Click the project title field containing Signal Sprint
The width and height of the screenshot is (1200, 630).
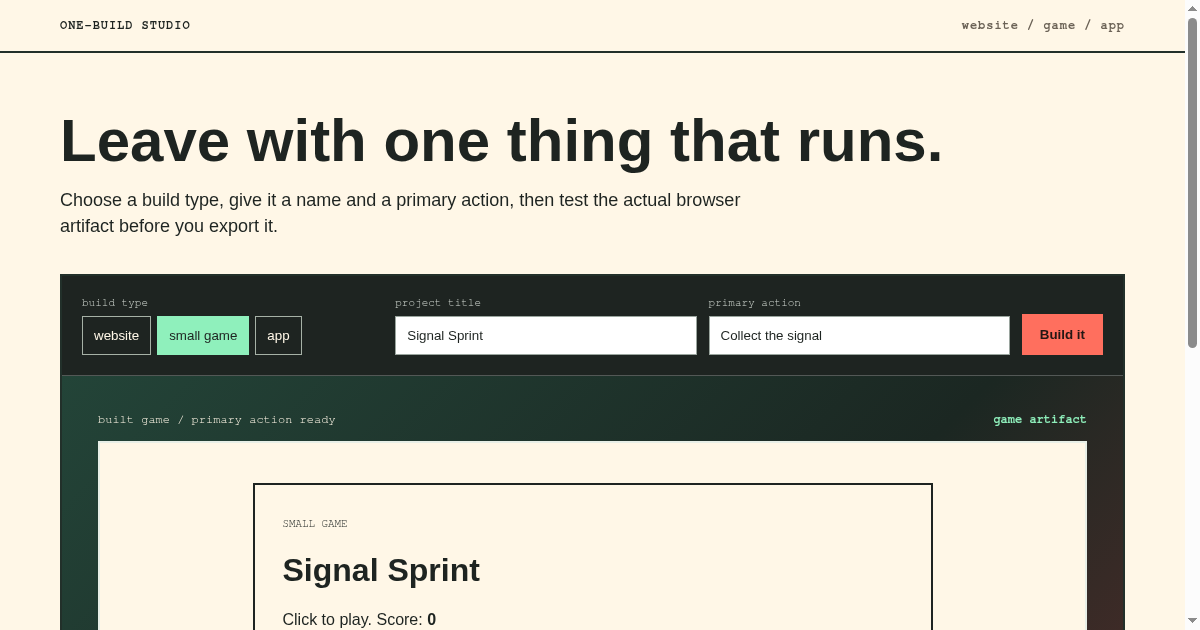(x=546, y=335)
